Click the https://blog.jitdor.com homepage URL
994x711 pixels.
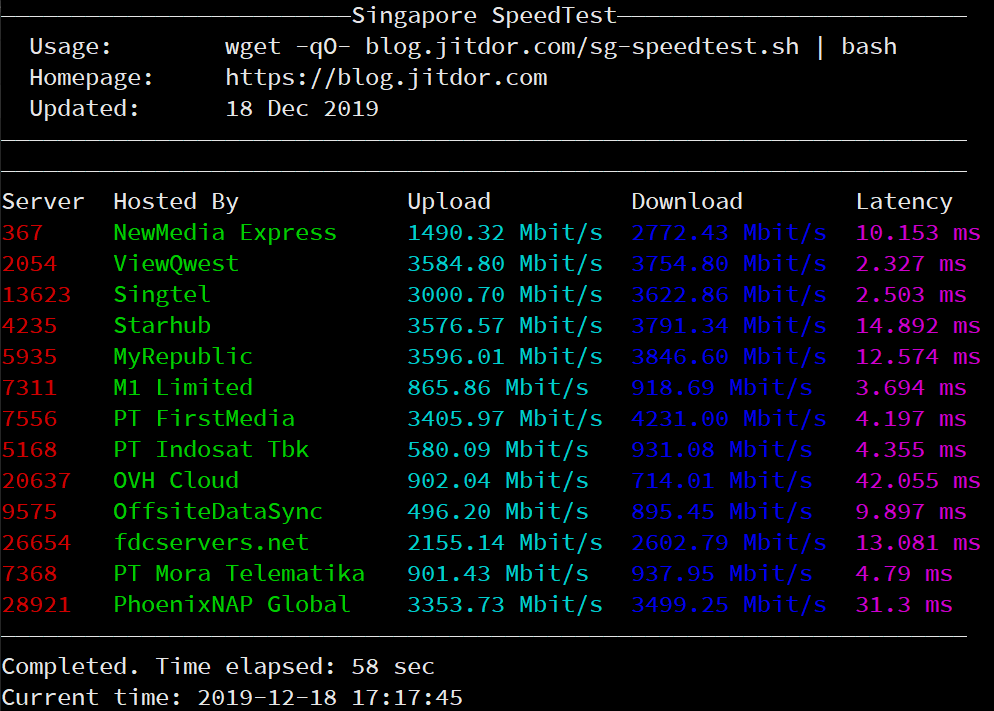tap(386, 78)
